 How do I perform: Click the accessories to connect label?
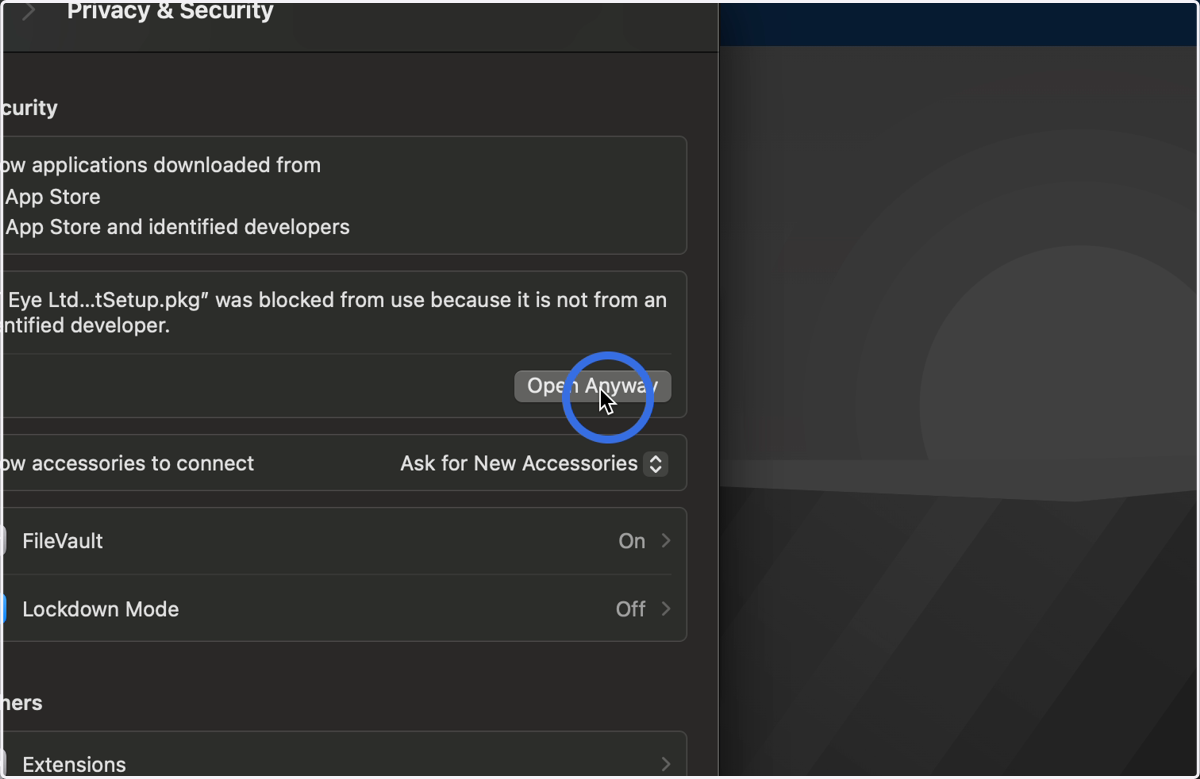(x=128, y=464)
